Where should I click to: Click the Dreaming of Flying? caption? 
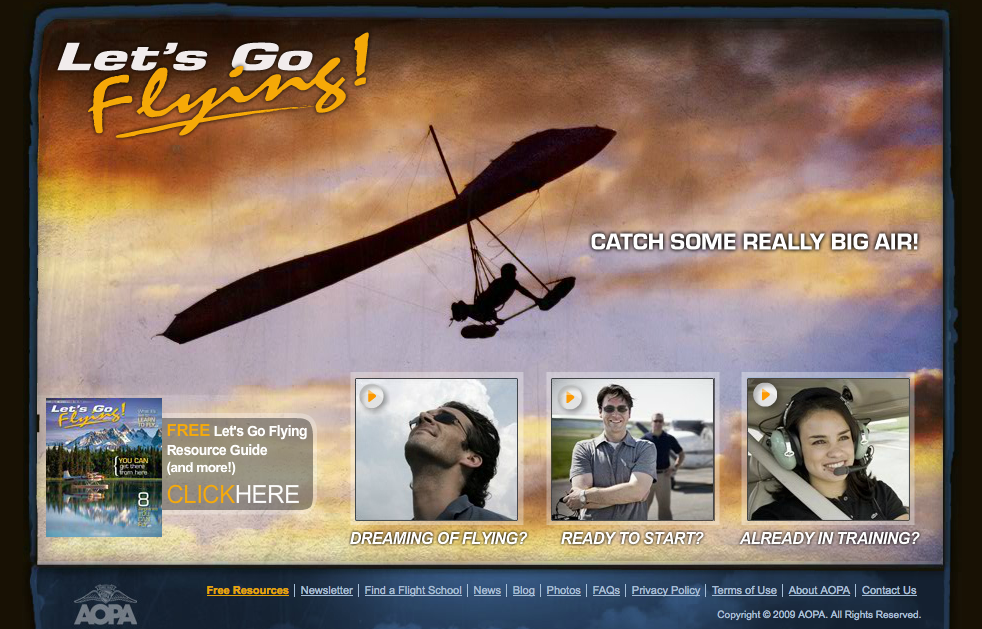pyautogui.click(x=438, y=538)
